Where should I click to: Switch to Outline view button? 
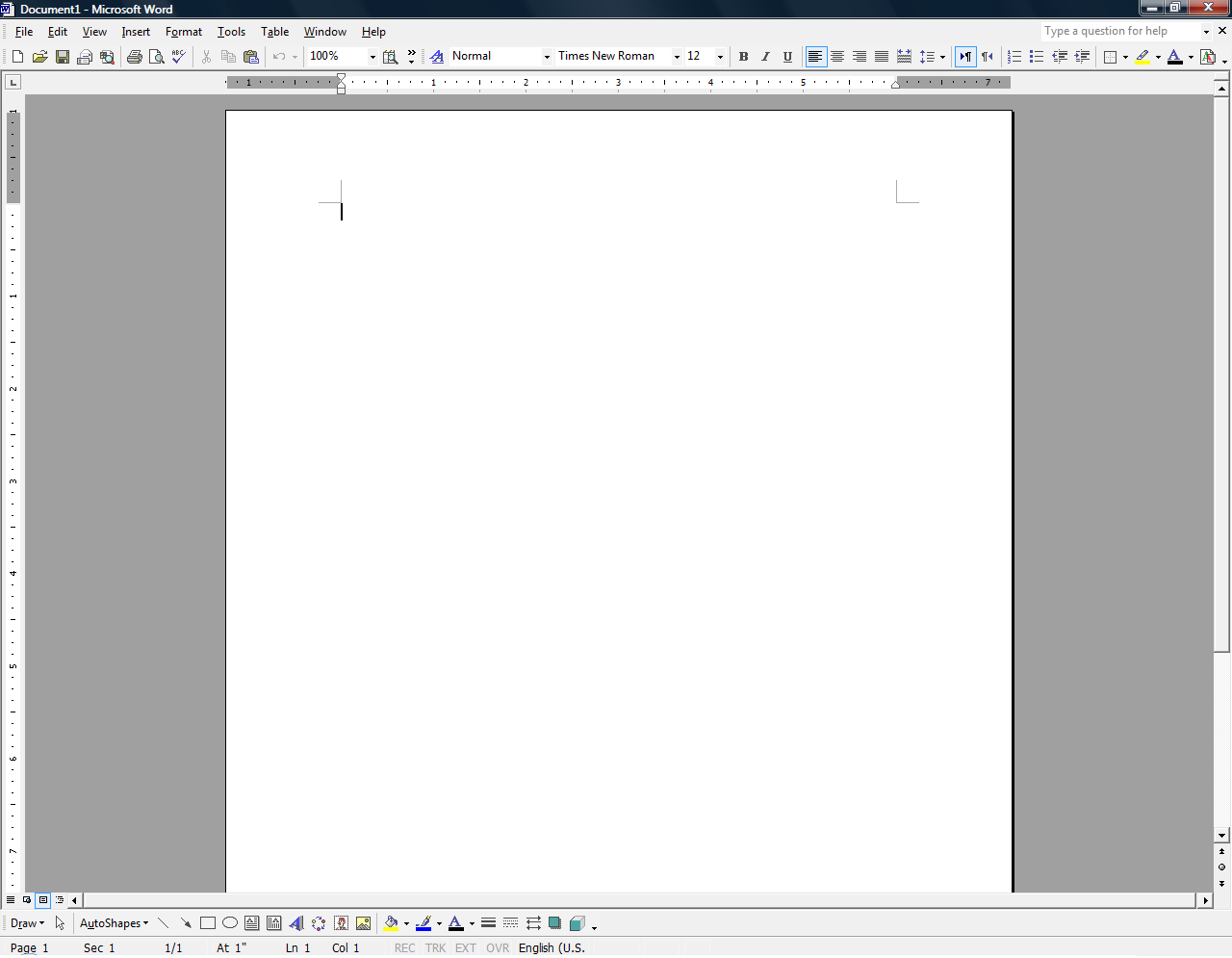click(60, 900)
